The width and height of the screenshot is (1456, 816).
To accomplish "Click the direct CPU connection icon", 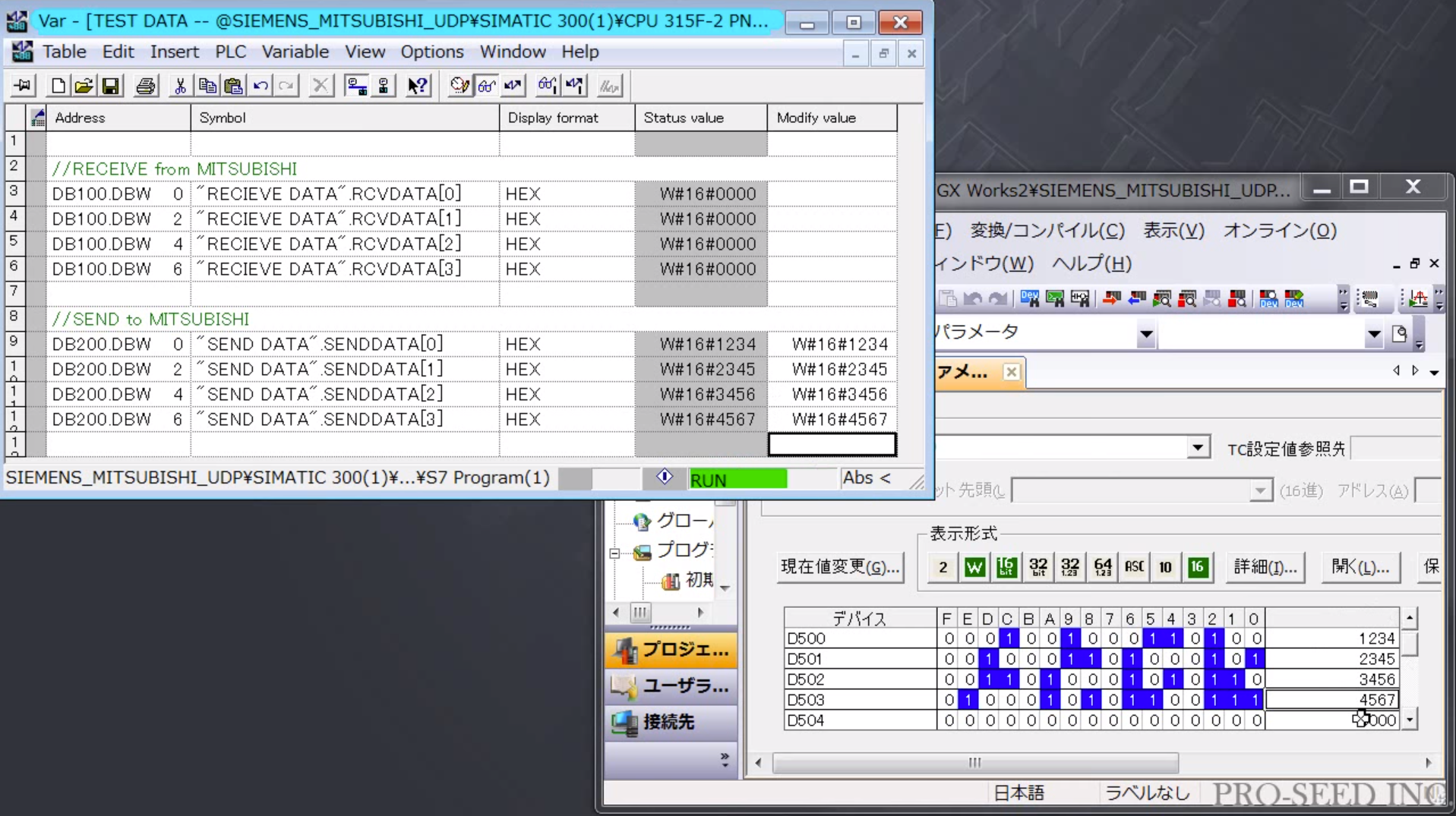I will [x=384, y=86].
